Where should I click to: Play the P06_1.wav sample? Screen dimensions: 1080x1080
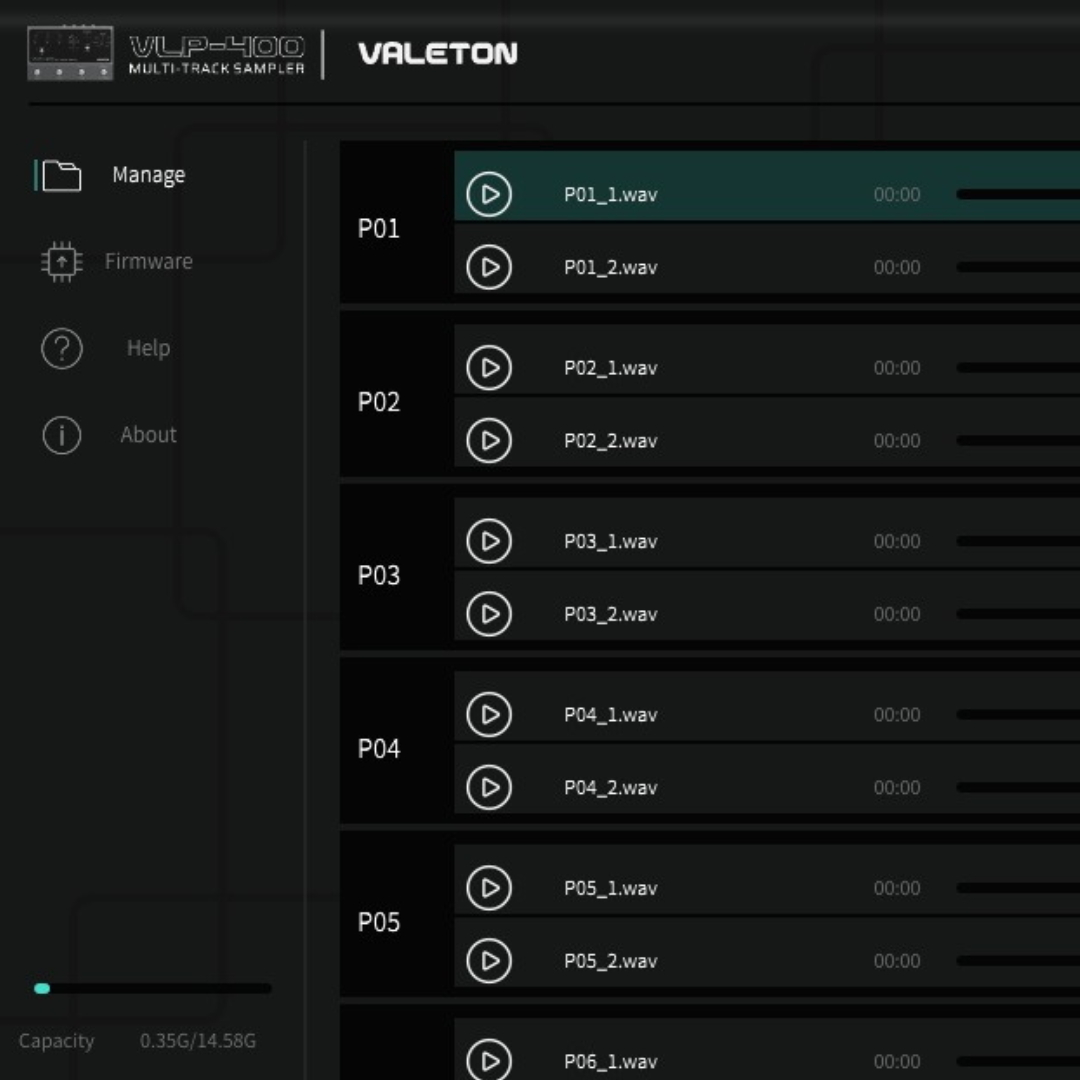pos(489,1060)
